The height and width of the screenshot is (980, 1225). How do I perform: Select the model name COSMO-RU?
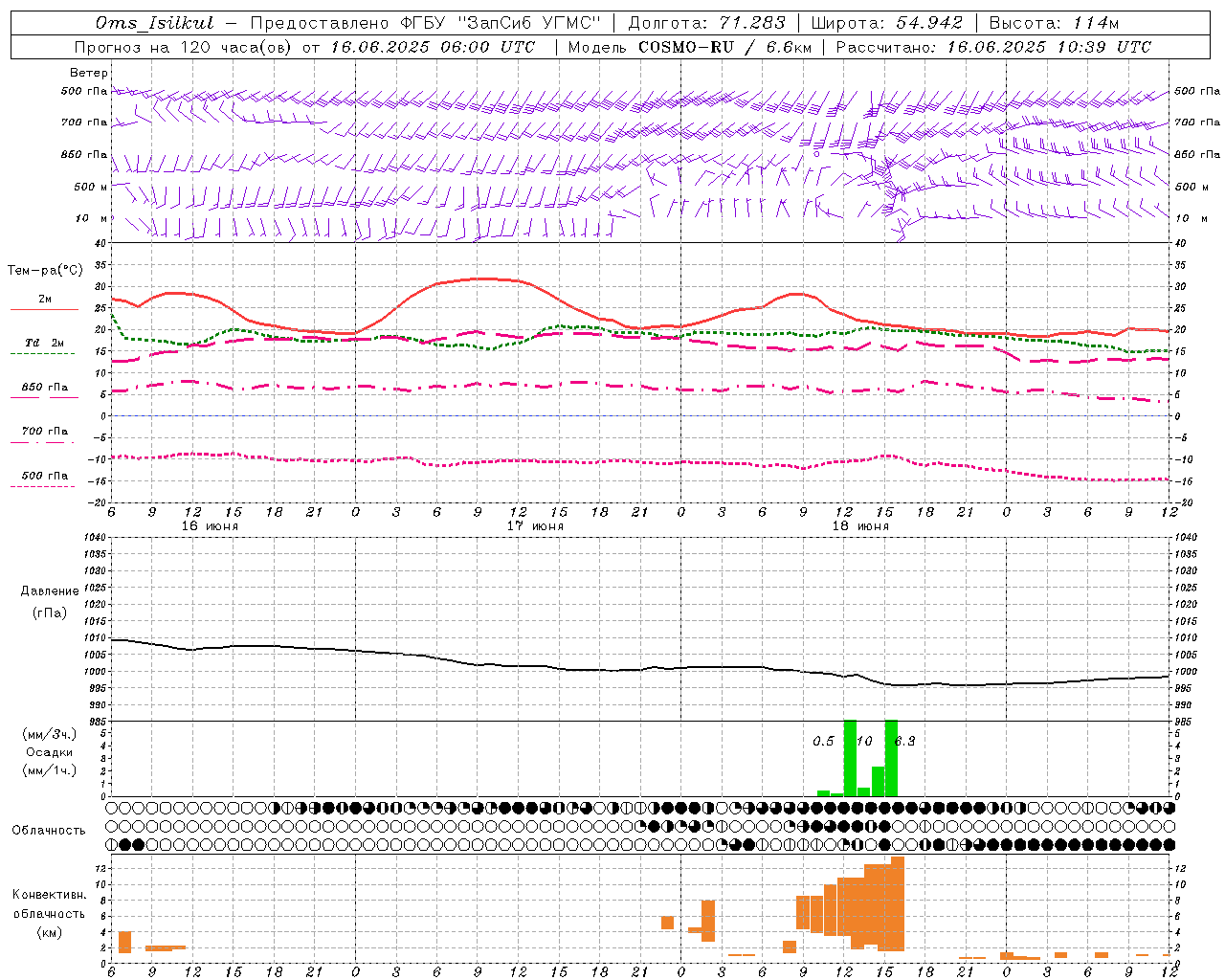pyautogui.click(x=685, y=47)
